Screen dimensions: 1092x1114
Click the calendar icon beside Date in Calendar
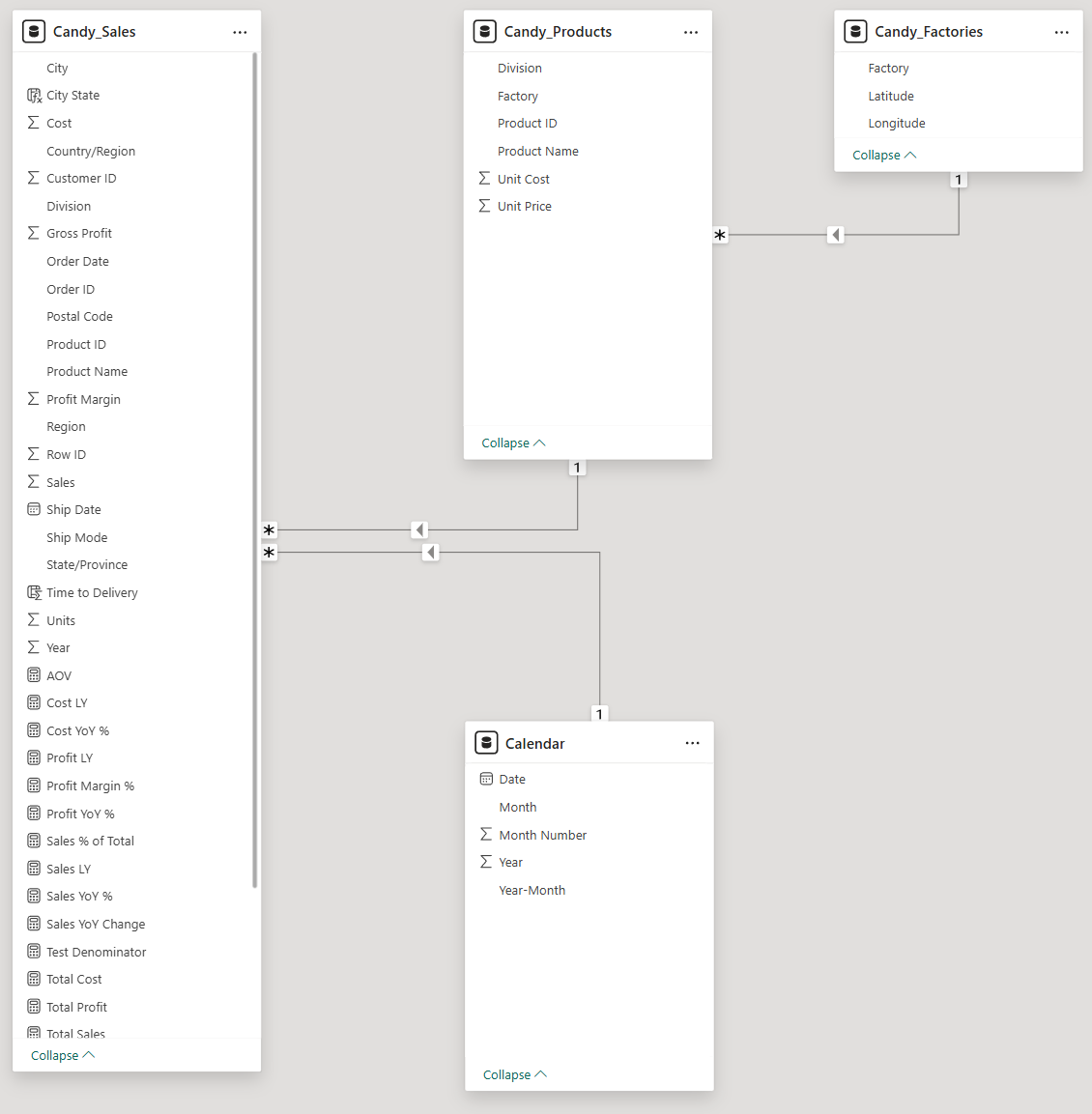point(486,779)
